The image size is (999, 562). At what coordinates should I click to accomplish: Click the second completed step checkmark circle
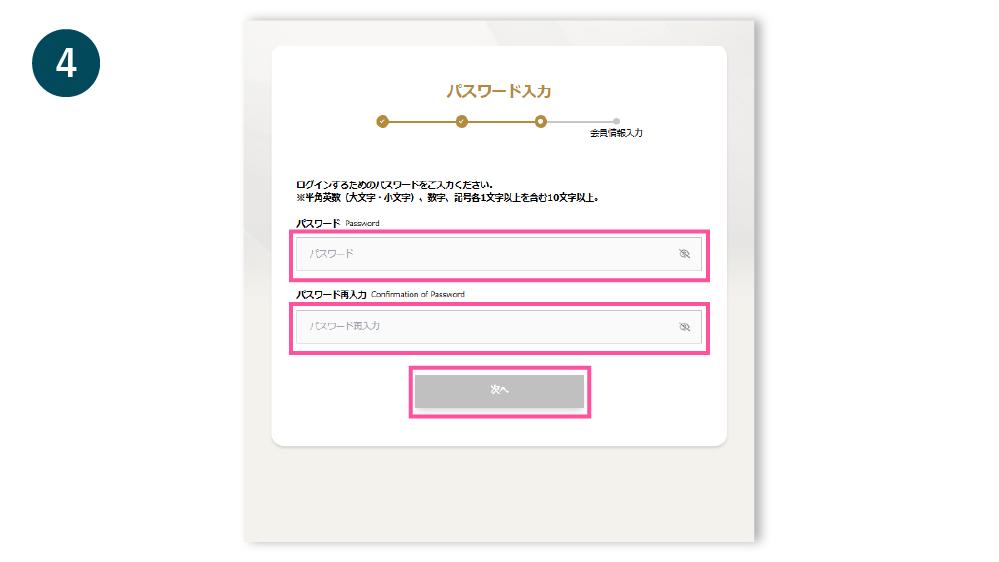point(462,121)
